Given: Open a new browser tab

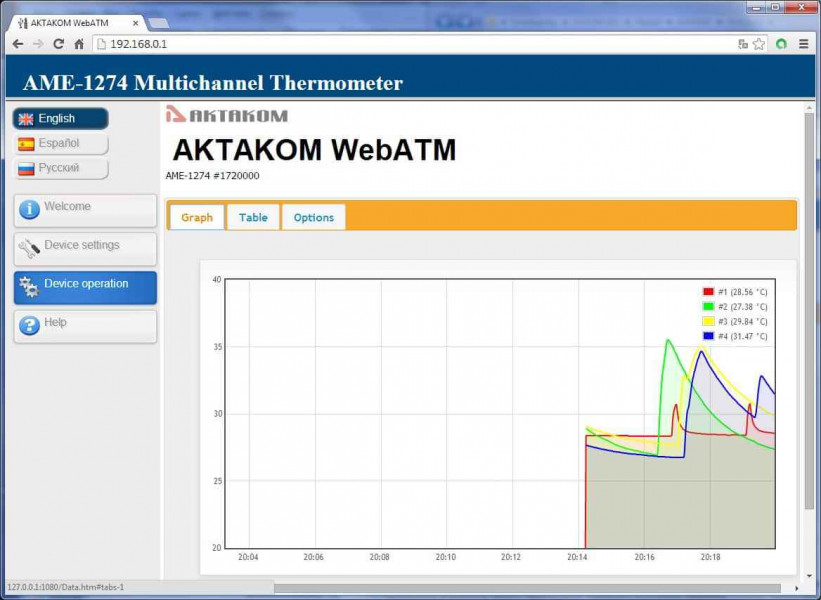Looking at the screenshot, I should pyautogui.click(x=158, y=23).
